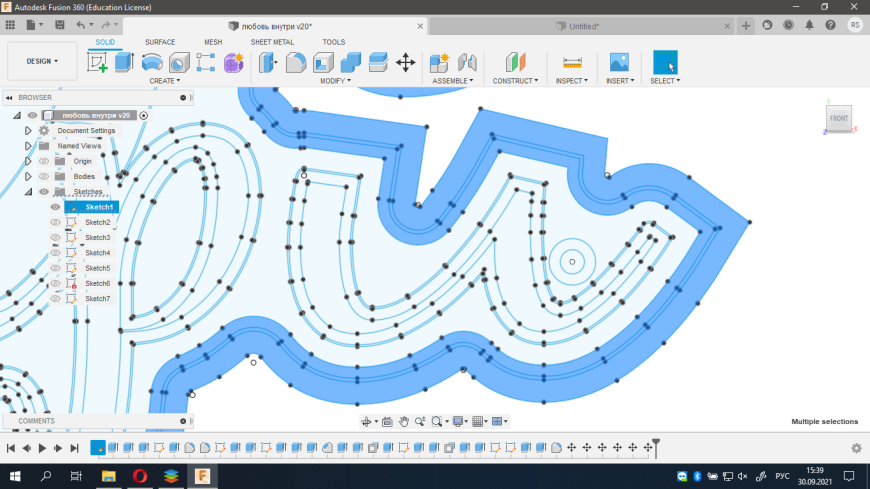Select the Hole tool icon
Screen dimensions: 870x489
tap(179, 63)
